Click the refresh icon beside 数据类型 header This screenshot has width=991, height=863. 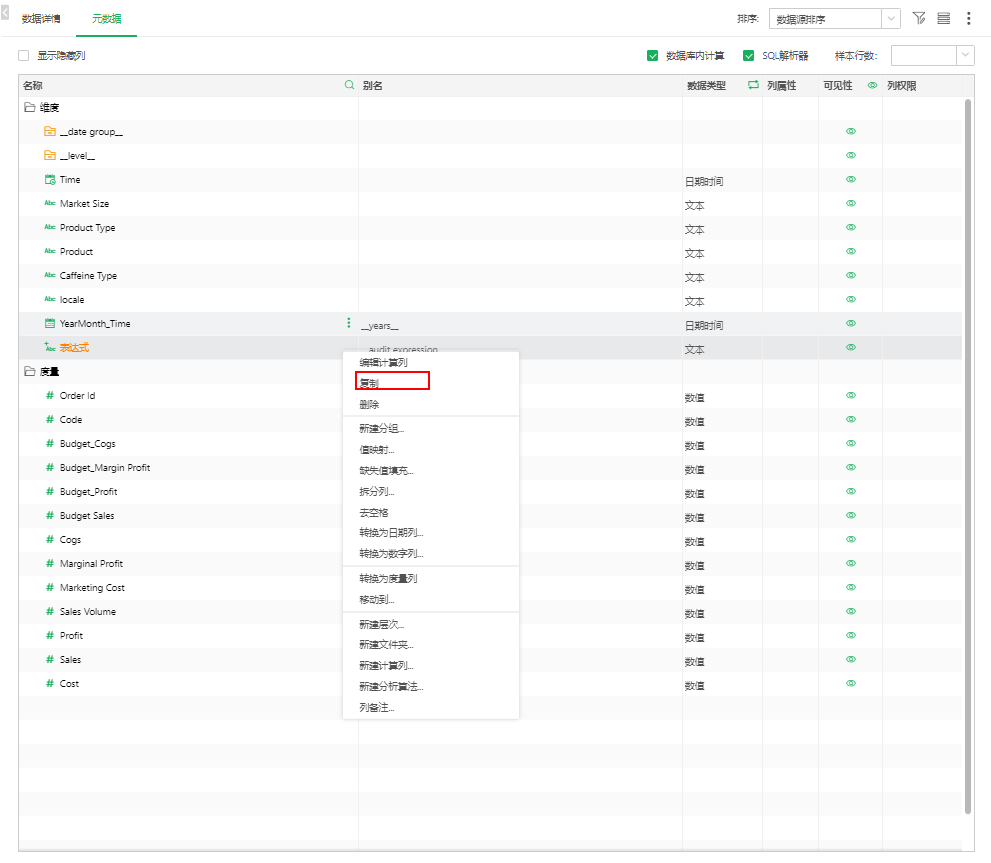pyautogui.click(x=753, y=86)
